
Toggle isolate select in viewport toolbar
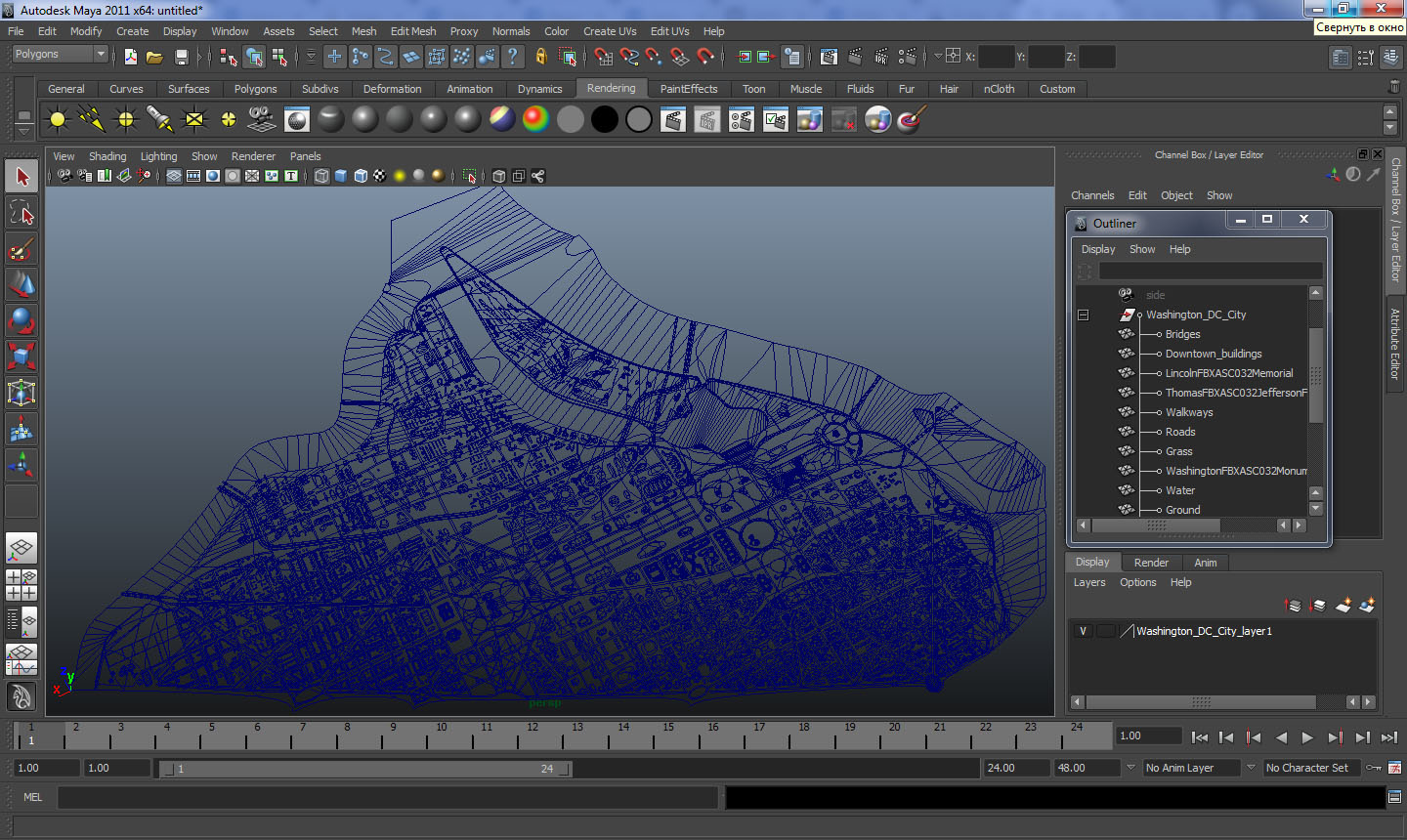coord(469,176)
